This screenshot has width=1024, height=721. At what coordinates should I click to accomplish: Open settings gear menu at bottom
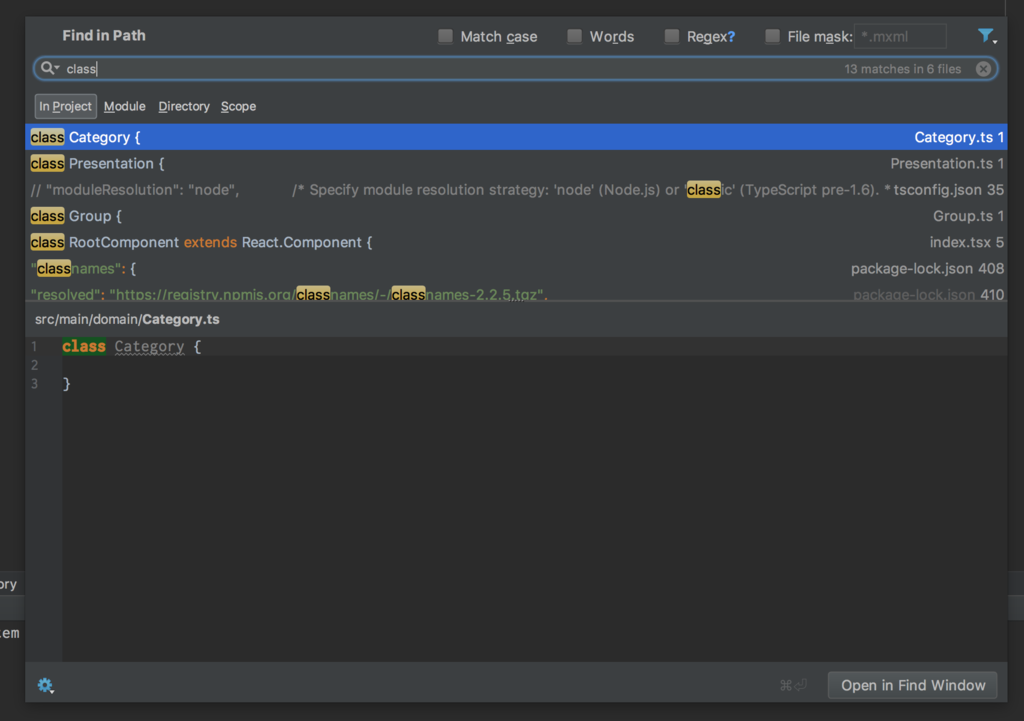[45, 684]
